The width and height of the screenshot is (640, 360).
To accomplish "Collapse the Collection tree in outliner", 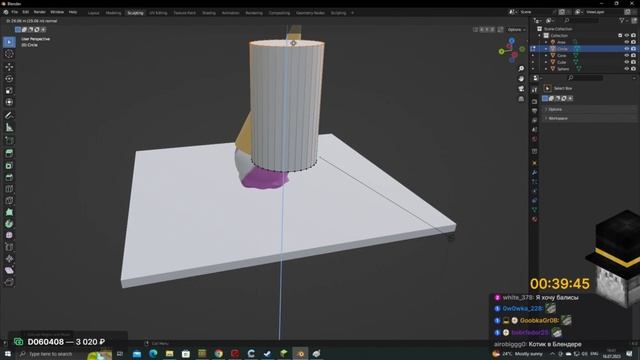I will point(540,36).
